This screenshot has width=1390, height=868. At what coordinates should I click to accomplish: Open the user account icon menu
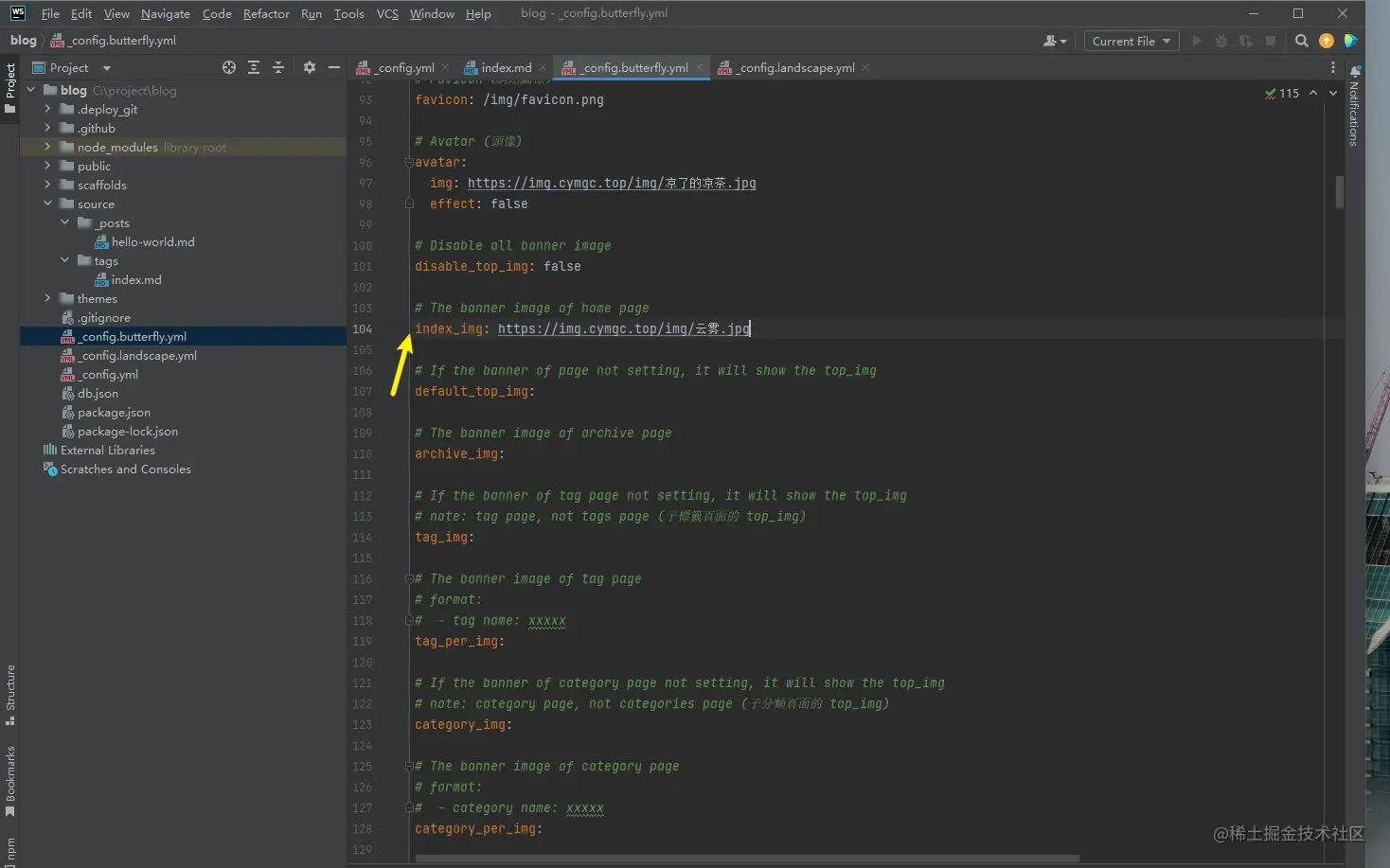[x=1054, y=41]
